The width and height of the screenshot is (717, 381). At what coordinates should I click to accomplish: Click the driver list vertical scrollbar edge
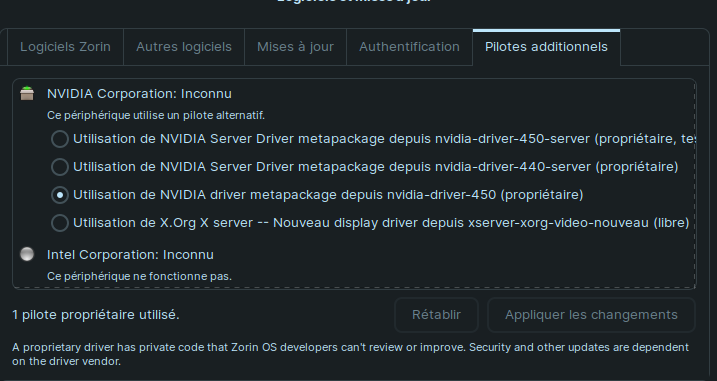tap(695, 184)
